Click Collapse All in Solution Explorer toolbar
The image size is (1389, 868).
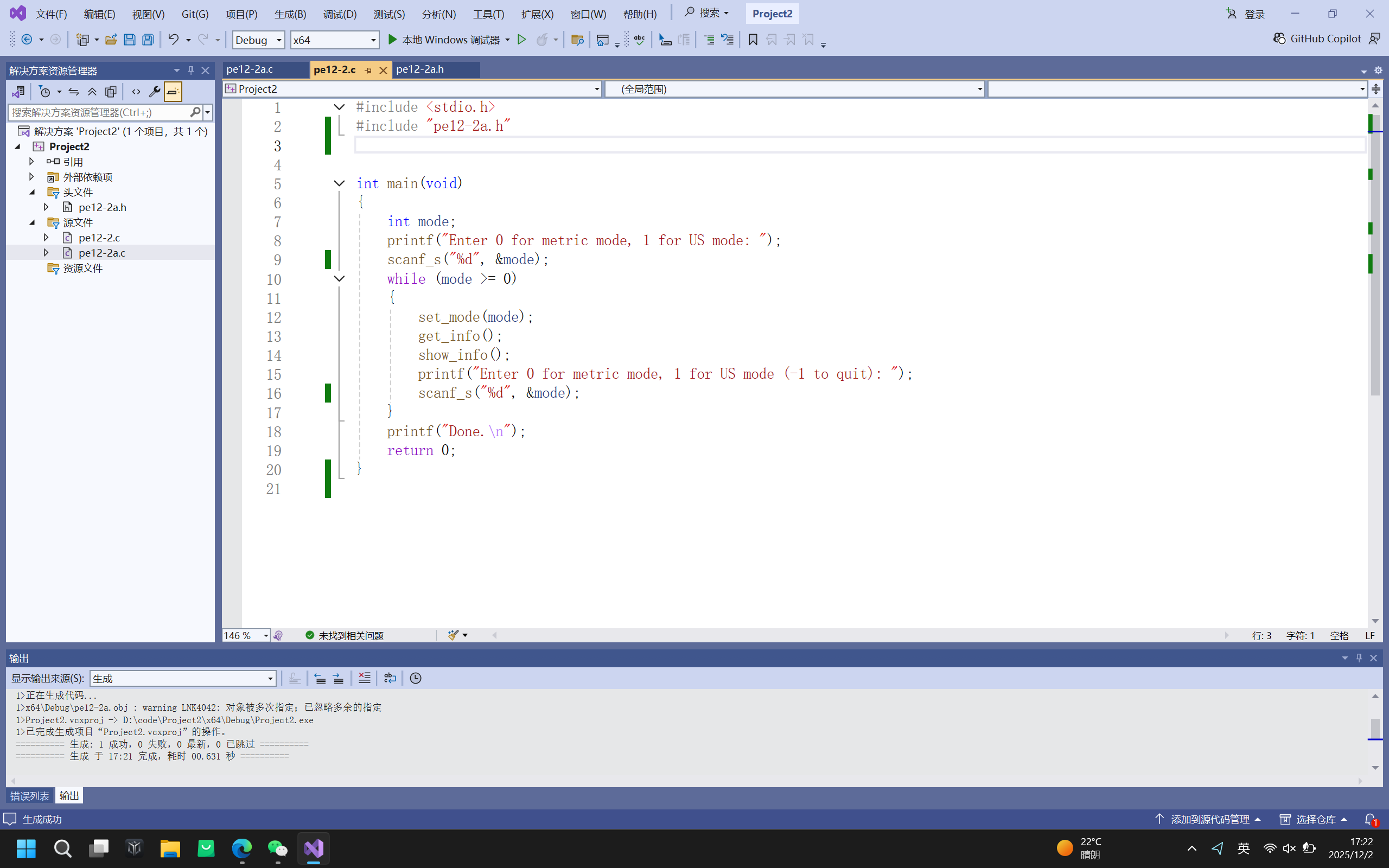tap(92, 91)
